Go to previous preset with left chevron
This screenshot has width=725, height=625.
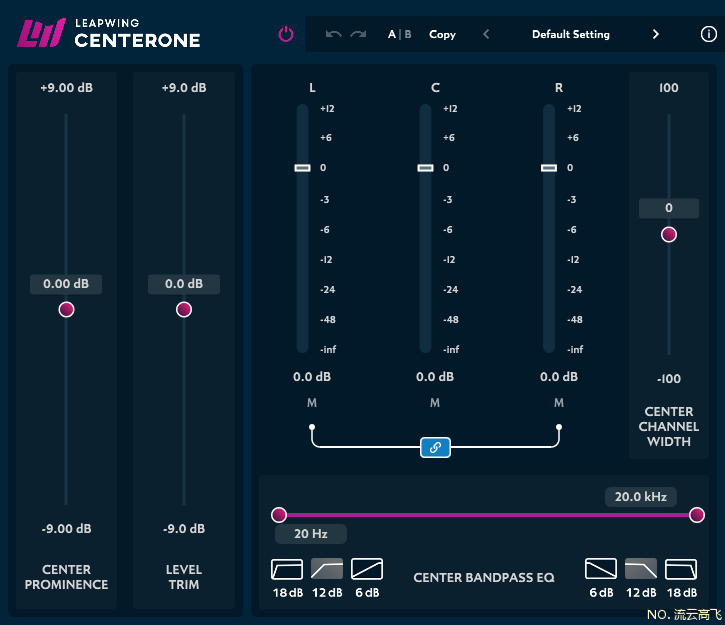[x=486, y=34]
